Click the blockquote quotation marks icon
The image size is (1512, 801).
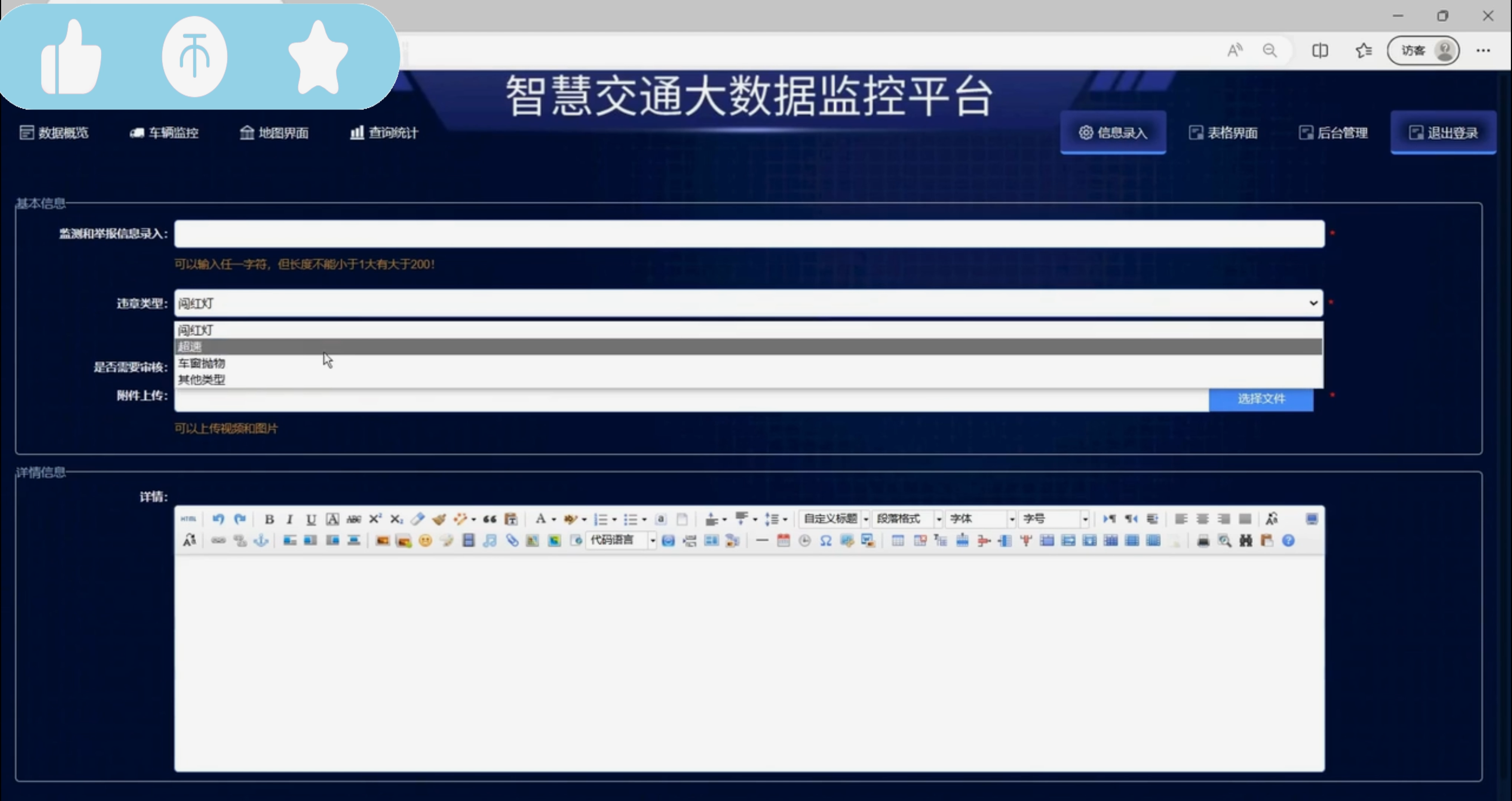pyautogui.click(x=490, y=519)
